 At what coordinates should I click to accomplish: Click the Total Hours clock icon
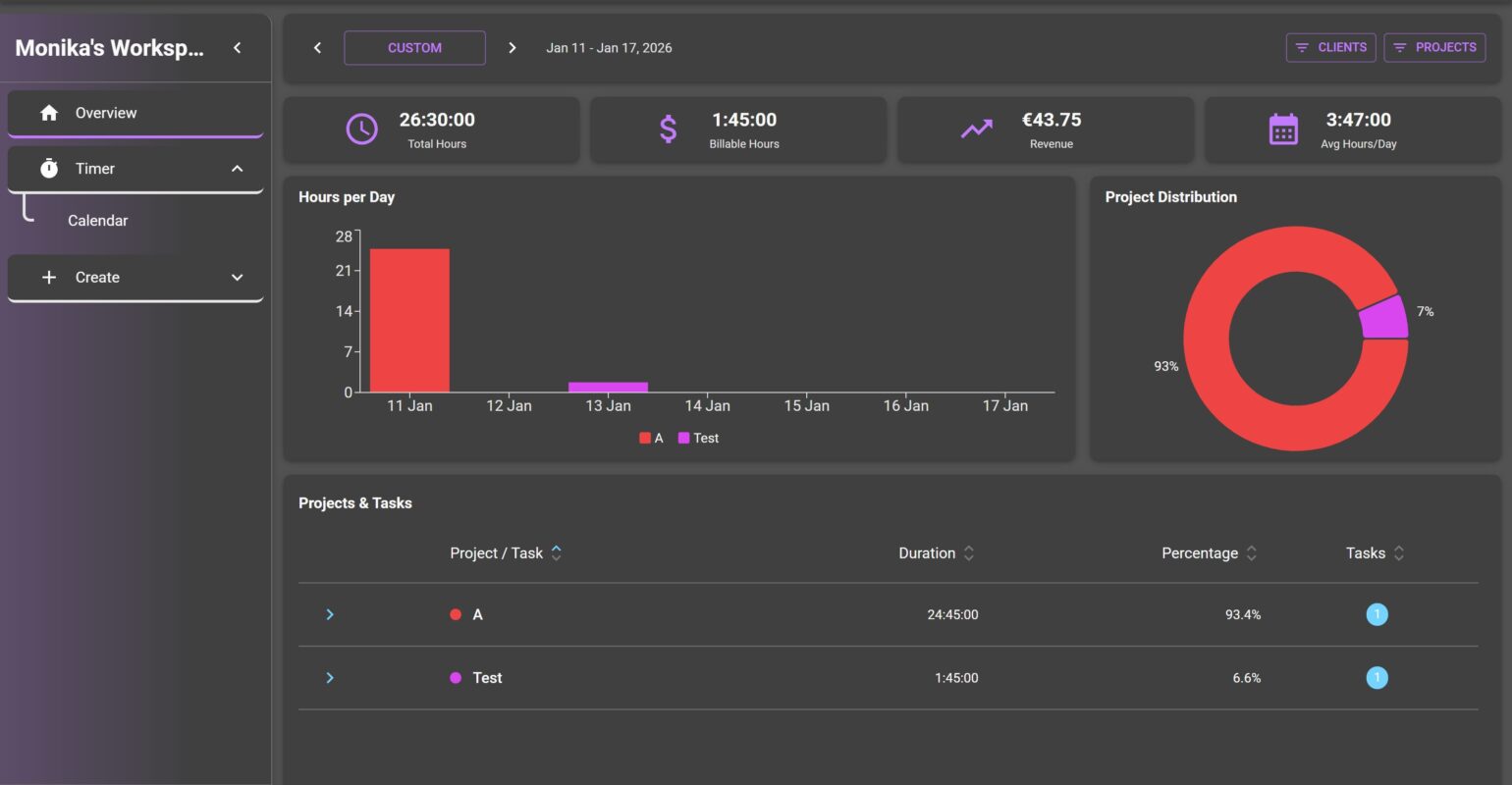(361, 130)
